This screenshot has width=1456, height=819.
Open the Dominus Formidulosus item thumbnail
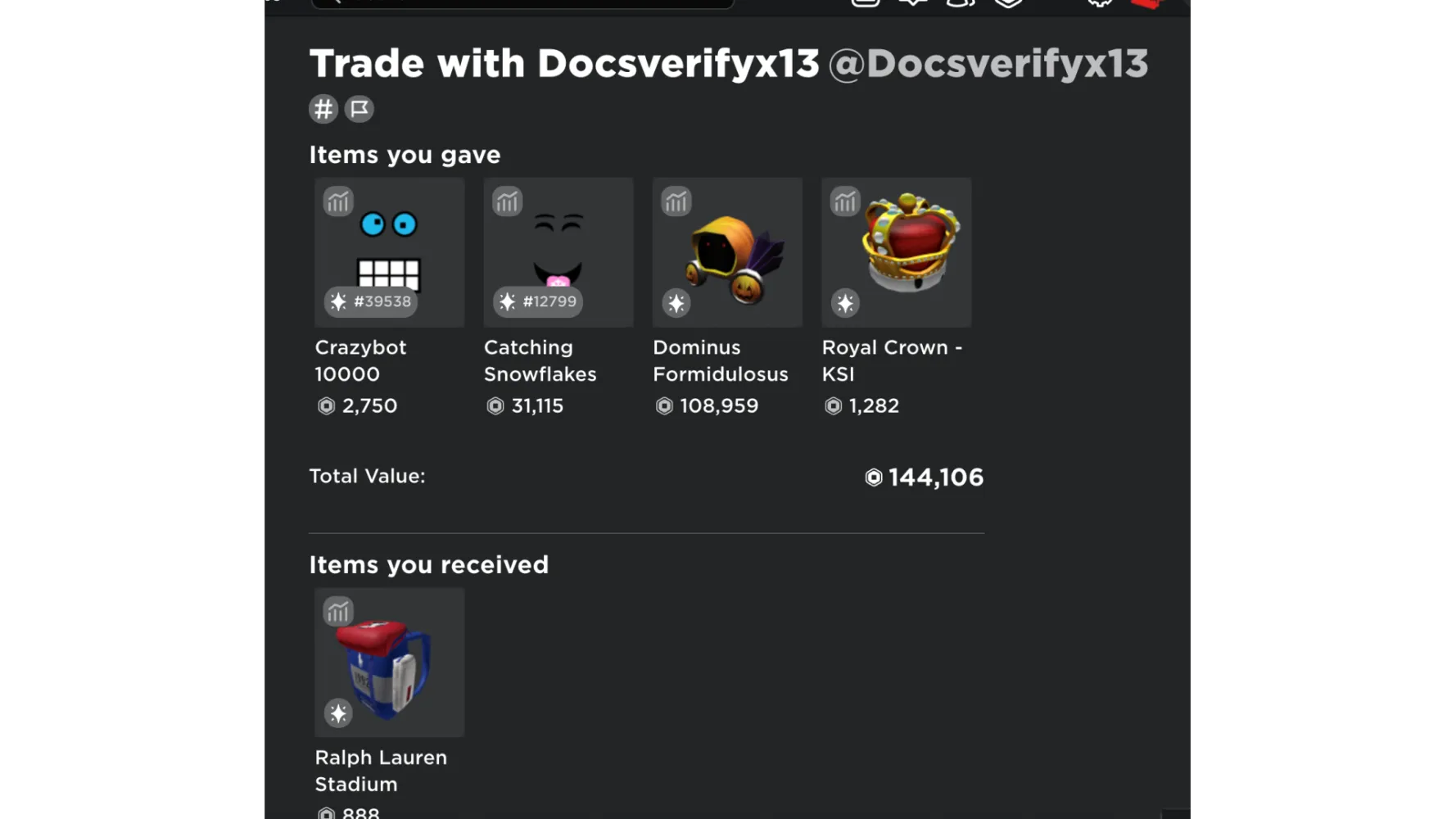728,252
